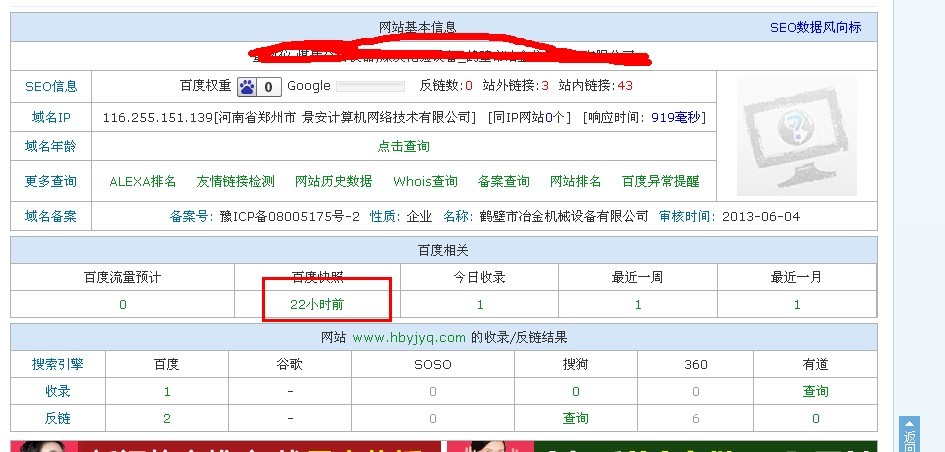Click the 域名年龄 row label
Image resolution: width=945 pixels, height=452 pixels.
click(x=51, y=146)
